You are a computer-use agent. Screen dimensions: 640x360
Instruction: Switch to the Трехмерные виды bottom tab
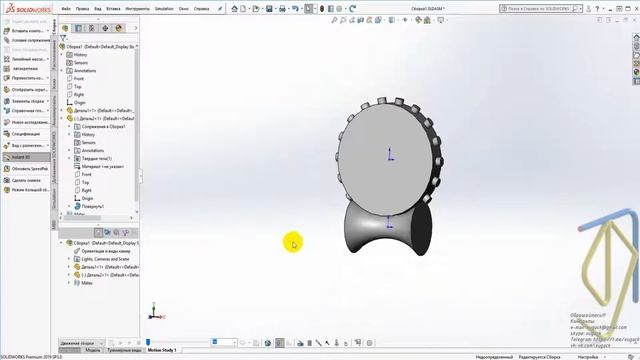[x=124, y=350]
